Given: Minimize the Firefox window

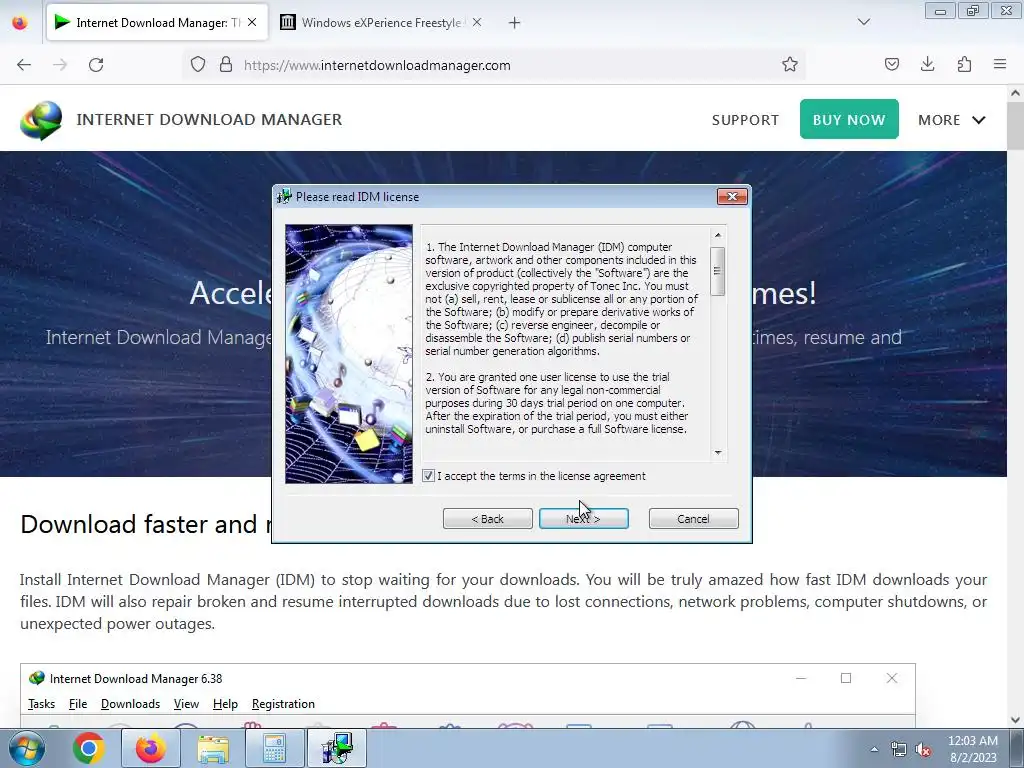Looking at the screenshot, I should pos(940,11).
